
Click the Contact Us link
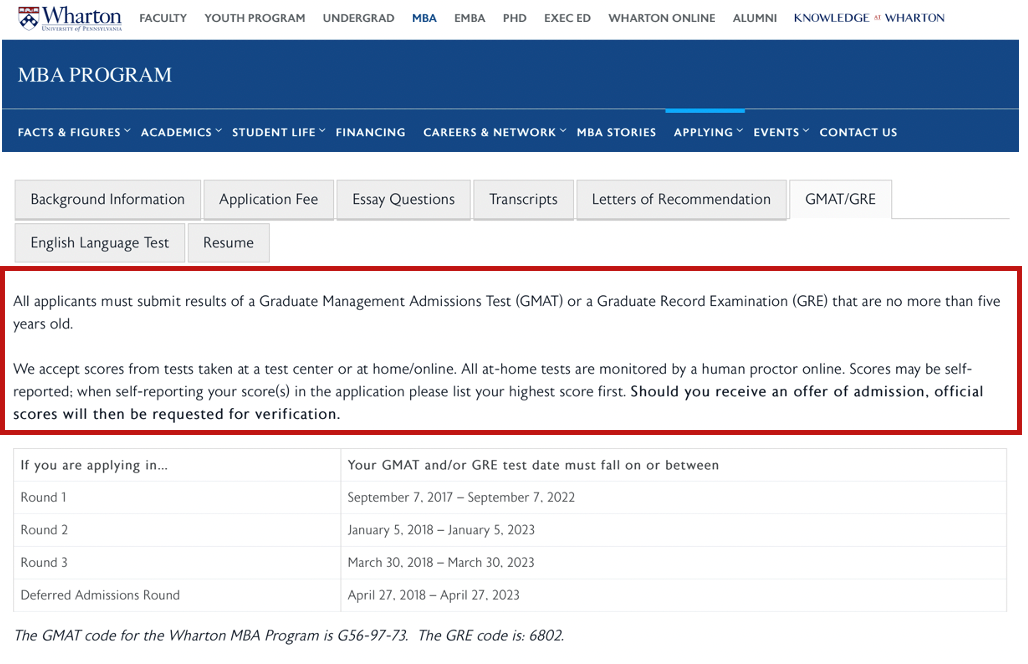click(858, 132)
